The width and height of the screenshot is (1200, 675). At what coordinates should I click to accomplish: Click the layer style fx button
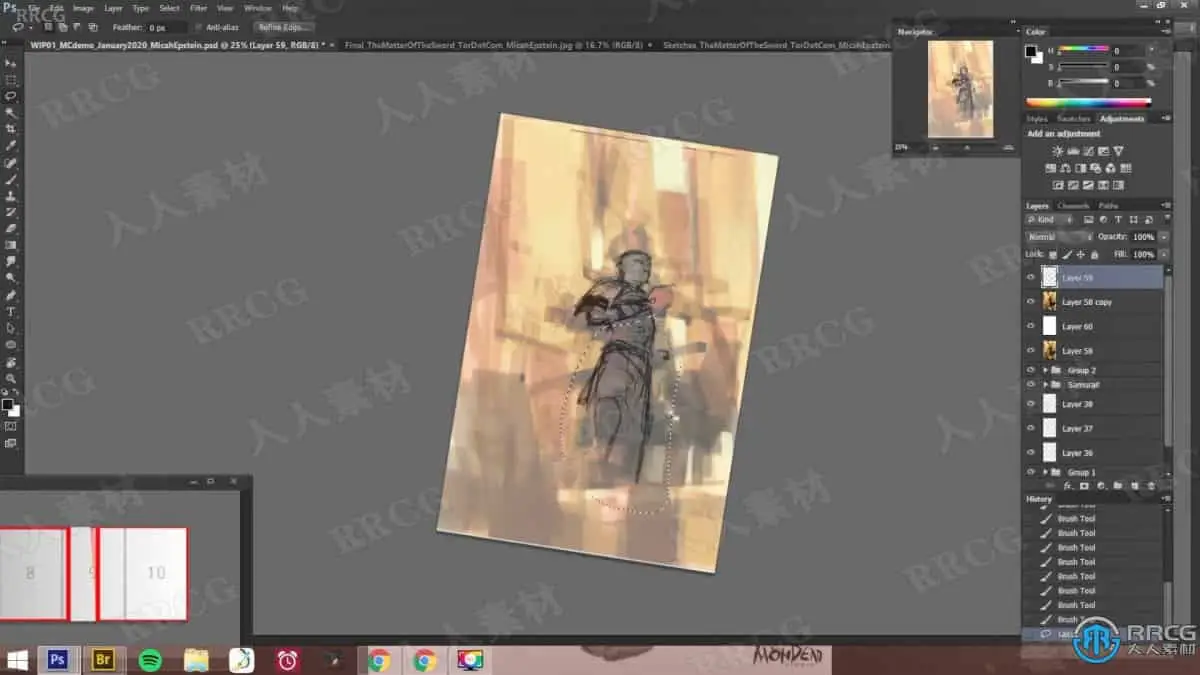pyautogui.click(x=1068, y=486)
